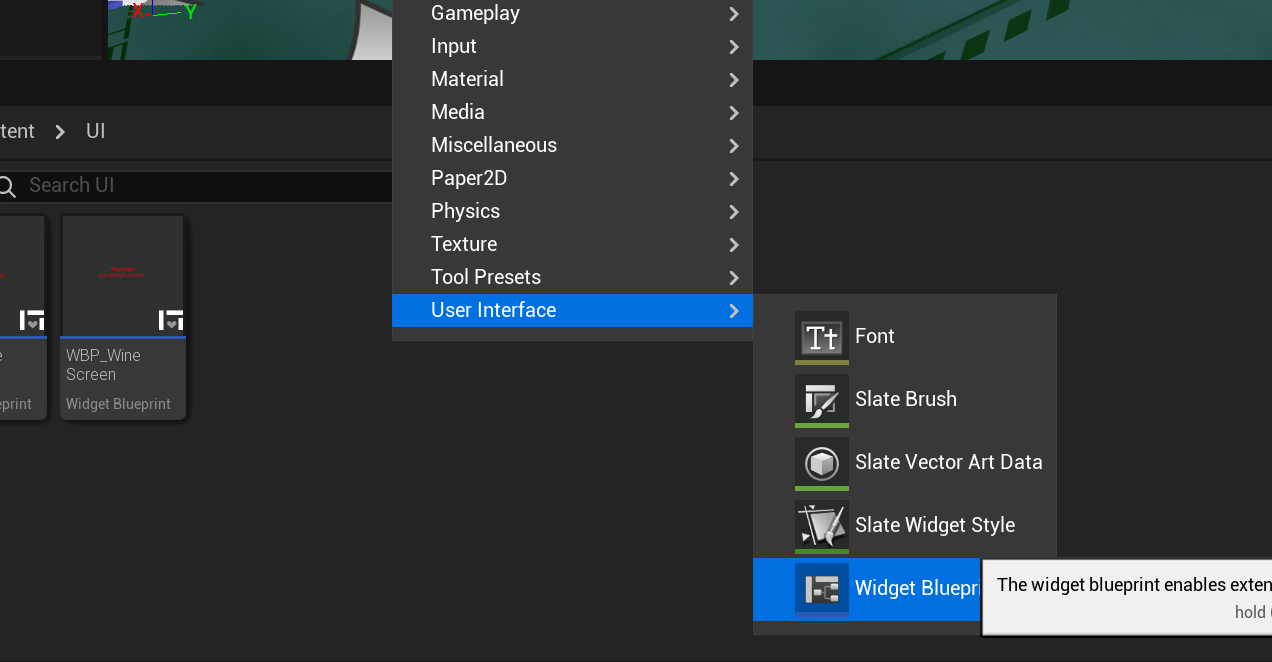Choose Slate Widget Style entry
The width and height of the screenshot is (1272, 662).
[905, 526]
